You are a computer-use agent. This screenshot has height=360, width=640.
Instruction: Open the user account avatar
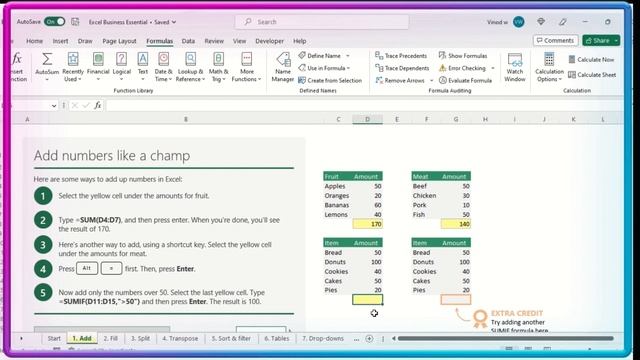coord(518,22)
